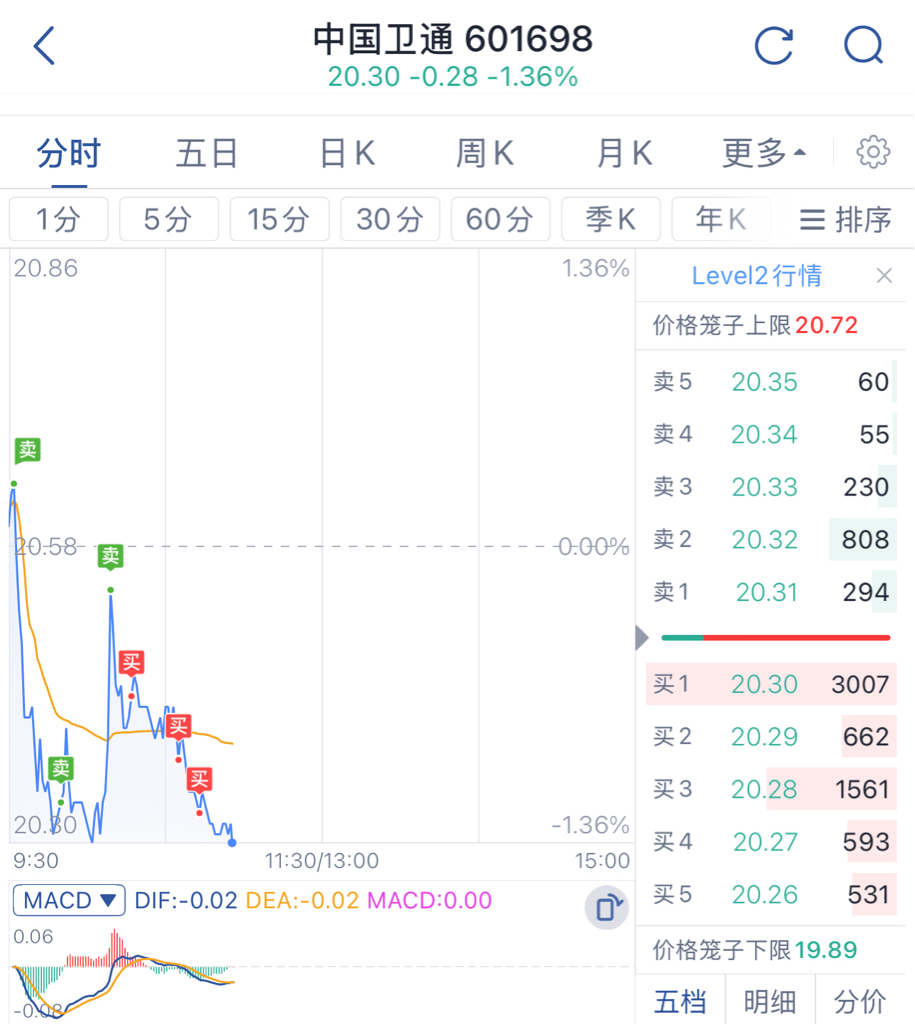The width and height of the screenshot is (915, 1024).
Task: Select the 买1 bid row at 20.30
Action: (x=771, y=684)
